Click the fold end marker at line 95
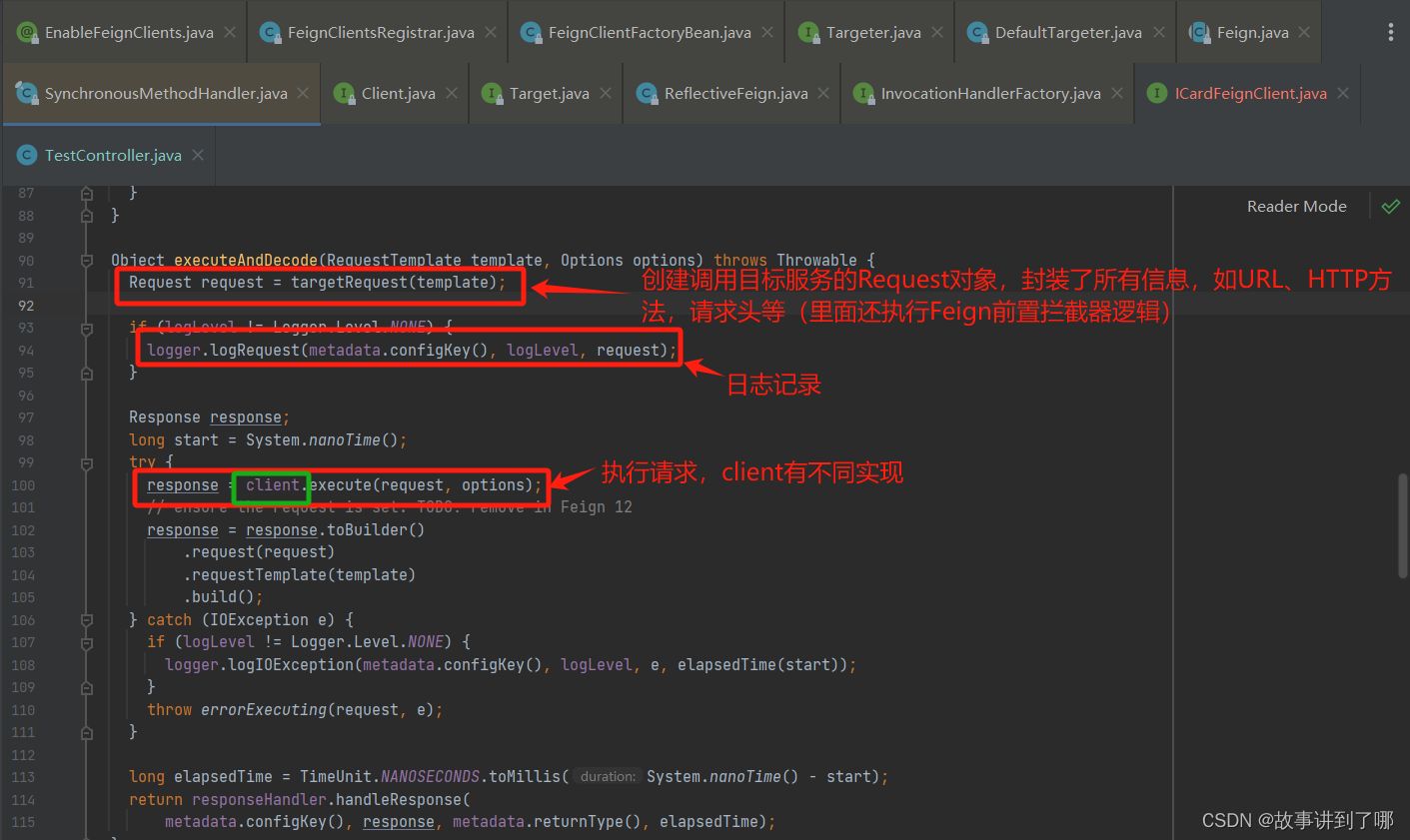 [87, 373]
